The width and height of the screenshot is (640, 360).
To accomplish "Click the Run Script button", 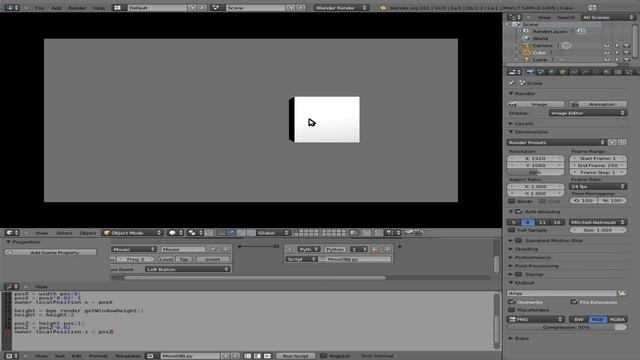I will pos(296,356).
